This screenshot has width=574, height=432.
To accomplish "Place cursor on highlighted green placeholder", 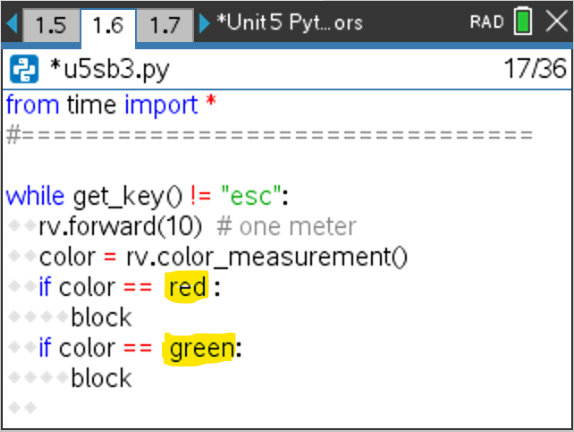I will pyautogui.click(x=199, y=349).
